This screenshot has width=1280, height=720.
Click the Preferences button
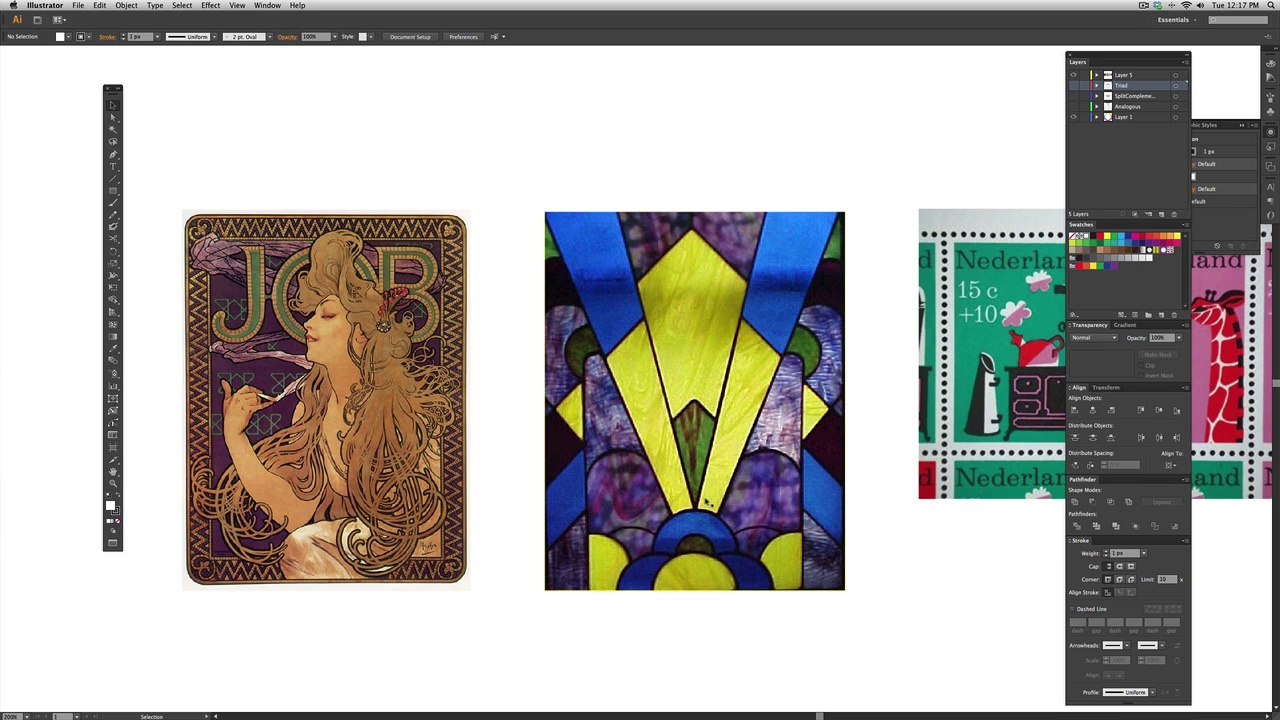(463, 37)
